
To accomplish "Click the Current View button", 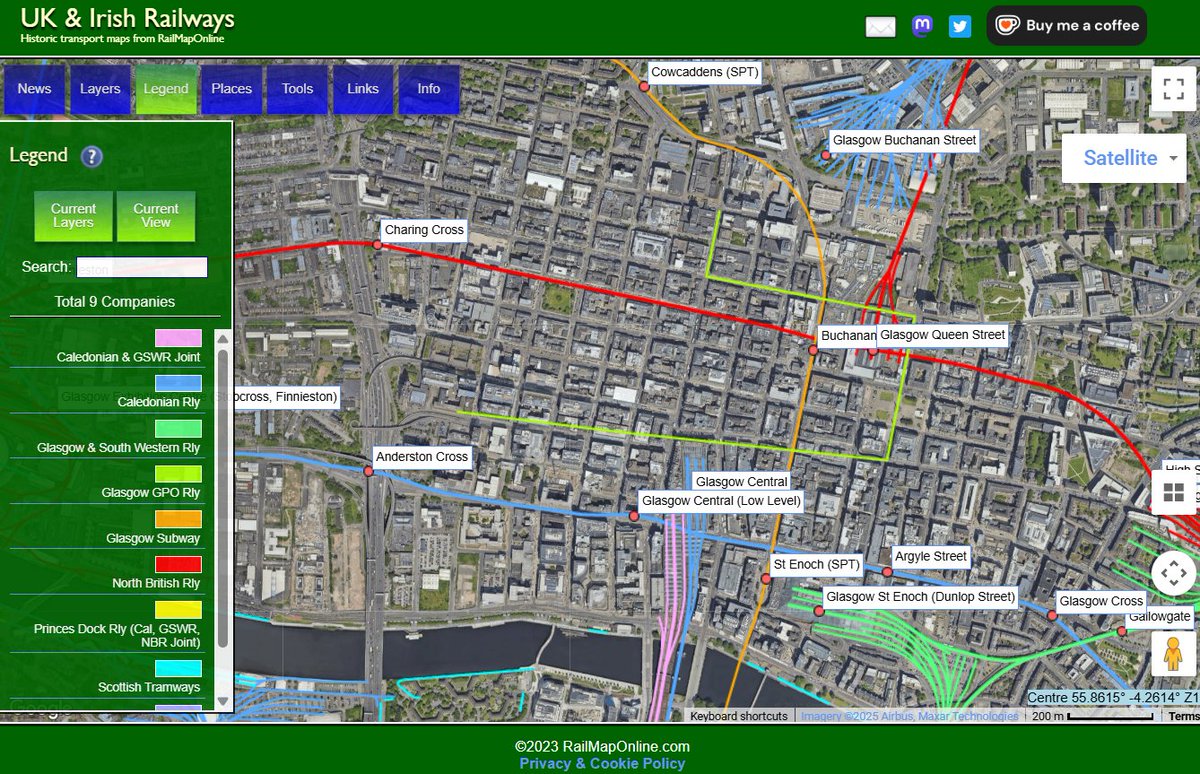I will point(156,216).
